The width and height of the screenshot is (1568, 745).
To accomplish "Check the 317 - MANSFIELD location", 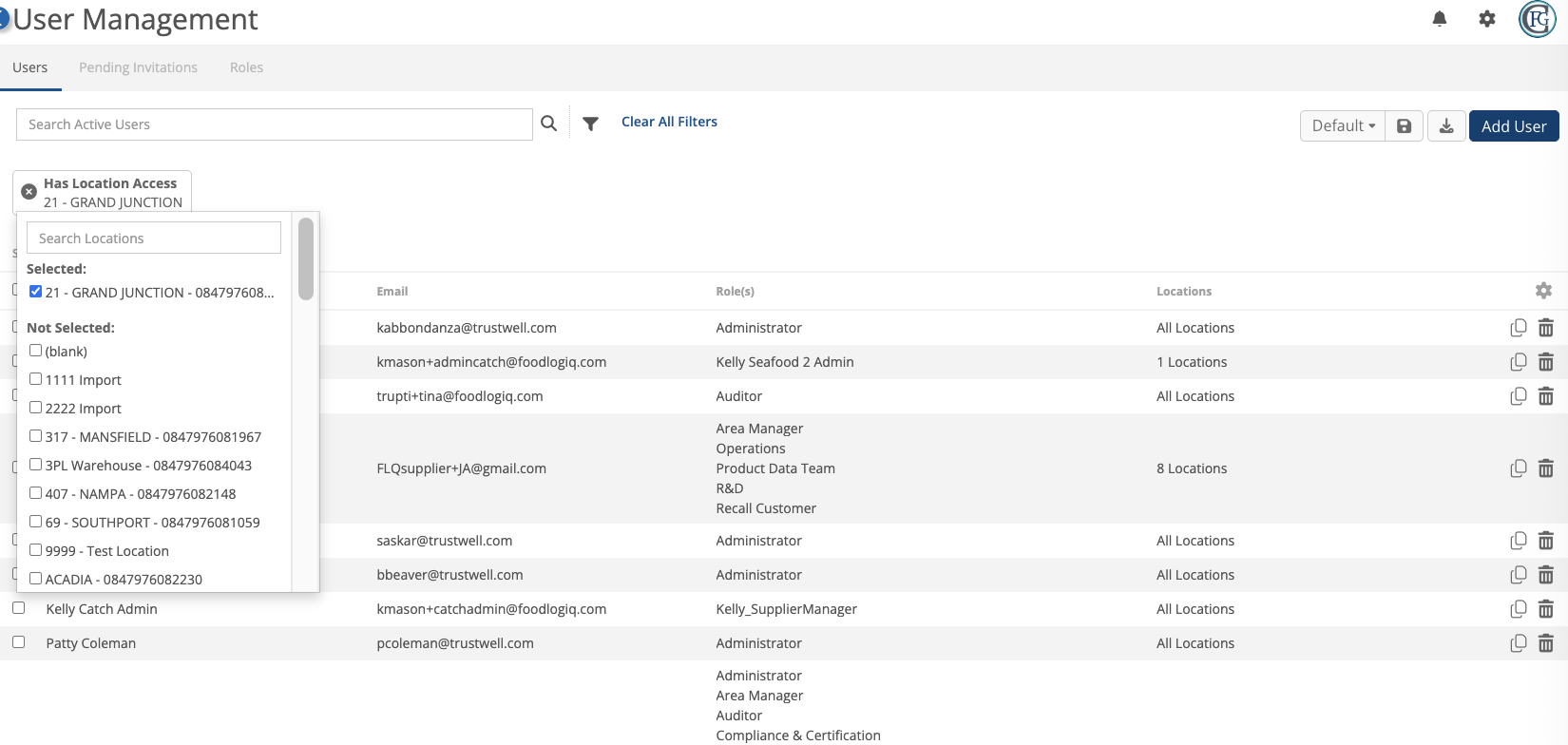I will tap(35, 436).
